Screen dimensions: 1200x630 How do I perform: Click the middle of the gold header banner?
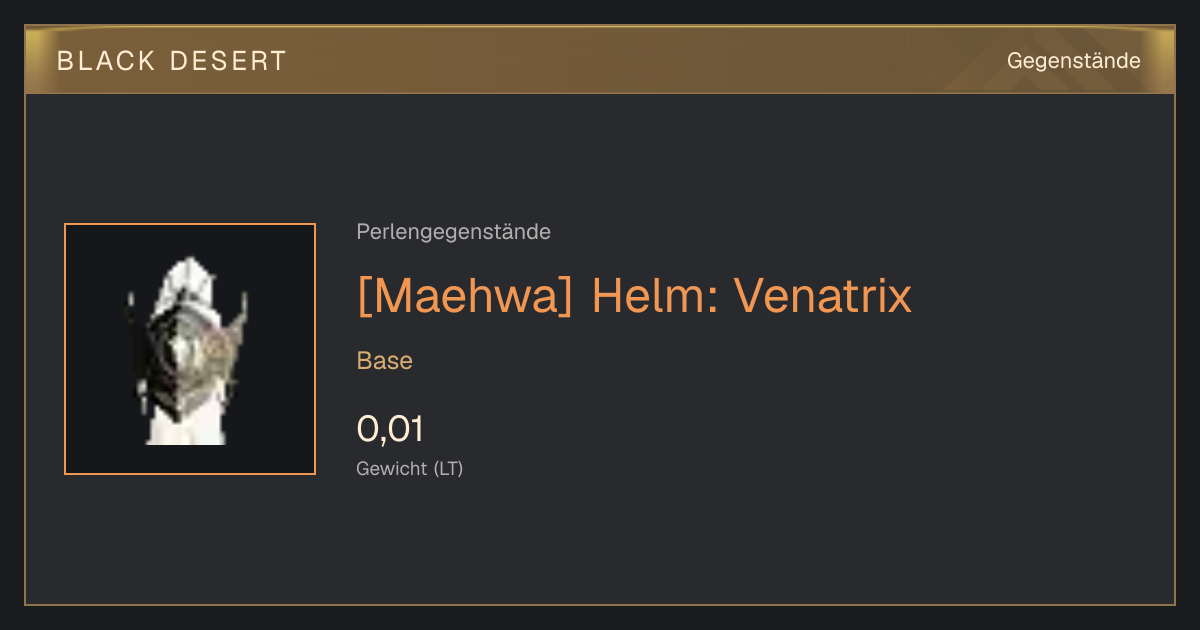[x=600, y=60]
